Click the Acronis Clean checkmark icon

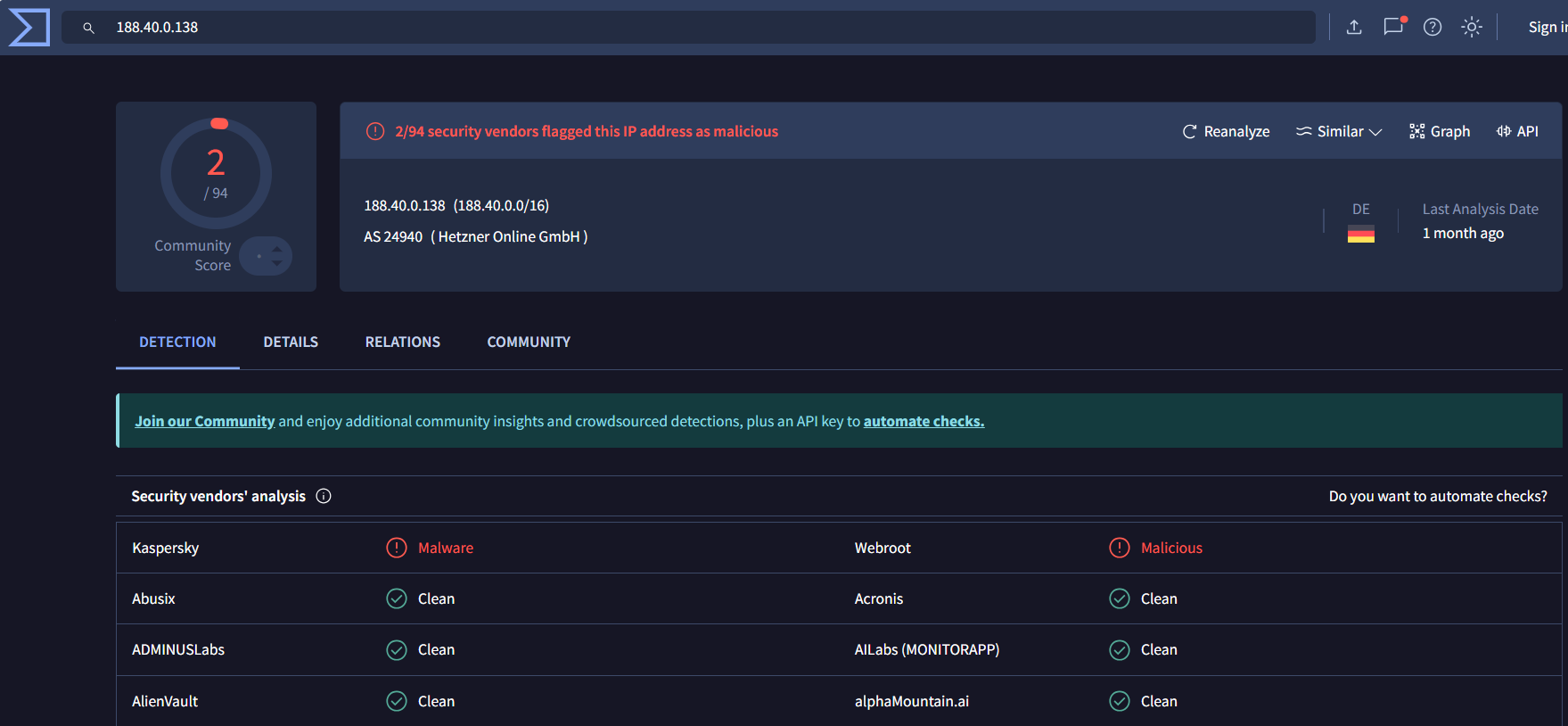coord(1120,598)
